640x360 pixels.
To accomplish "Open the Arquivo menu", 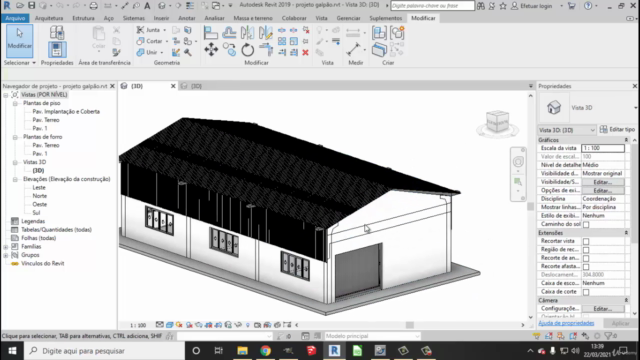I will point(15,18).
